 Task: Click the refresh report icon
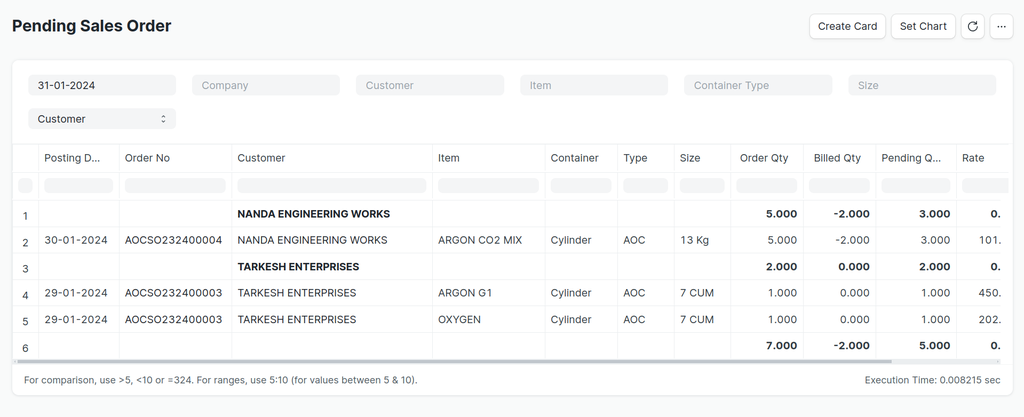[x=972, y=26]
